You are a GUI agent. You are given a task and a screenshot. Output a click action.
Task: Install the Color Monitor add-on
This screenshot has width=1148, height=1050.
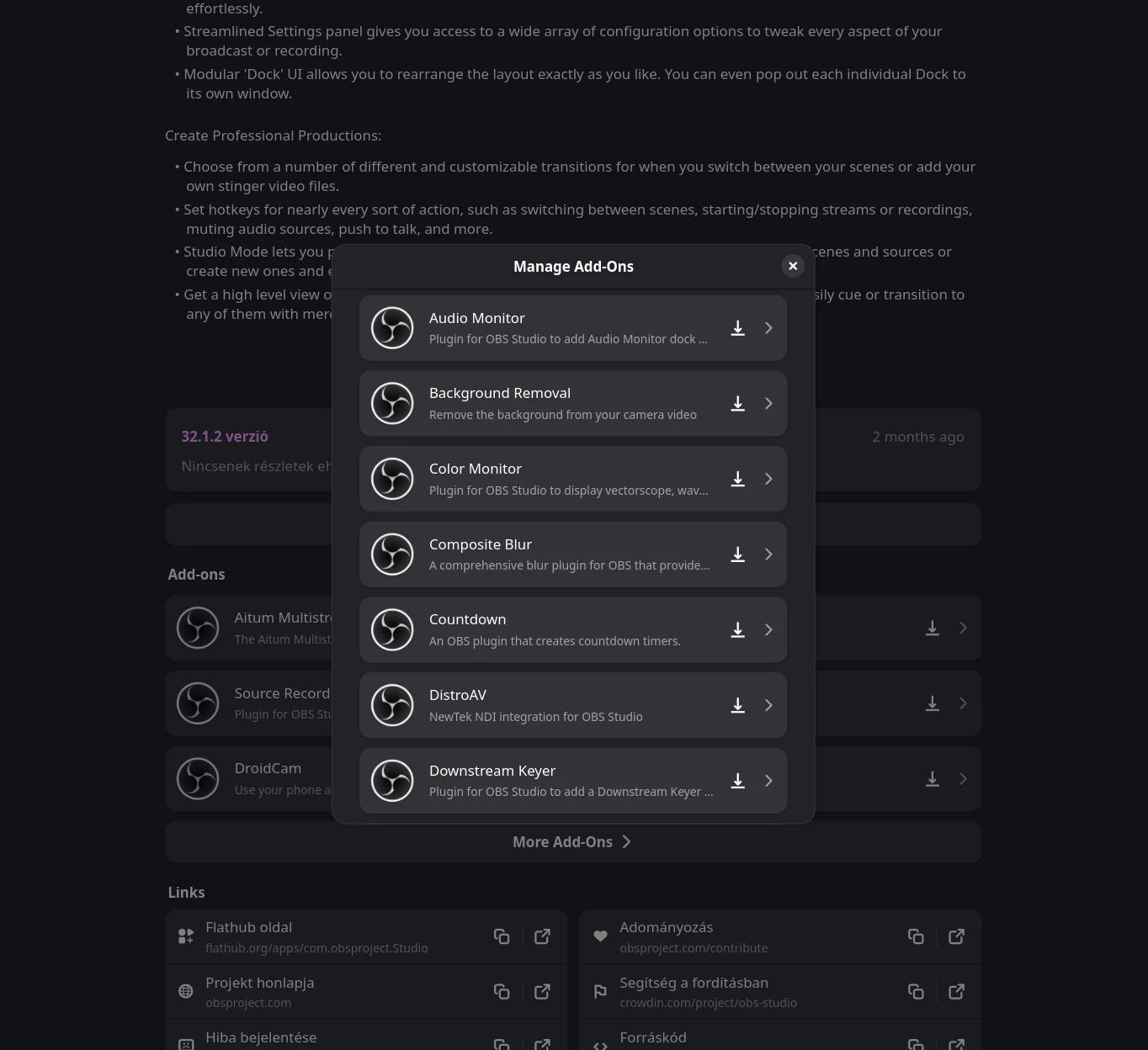[737, 479]
